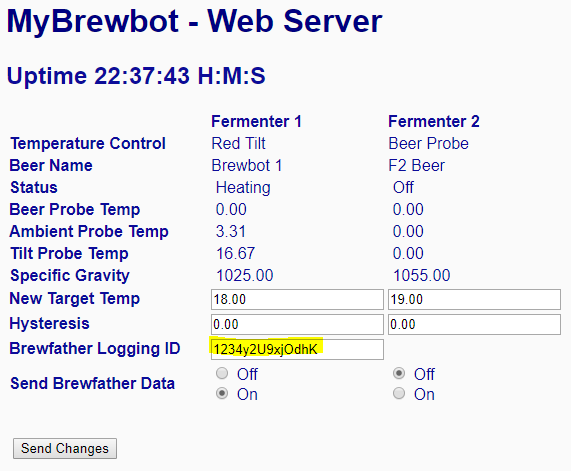Select Off radio for Fermenter 1 Brewfather data
Viewport: 571px width, 471px height.
222,373
